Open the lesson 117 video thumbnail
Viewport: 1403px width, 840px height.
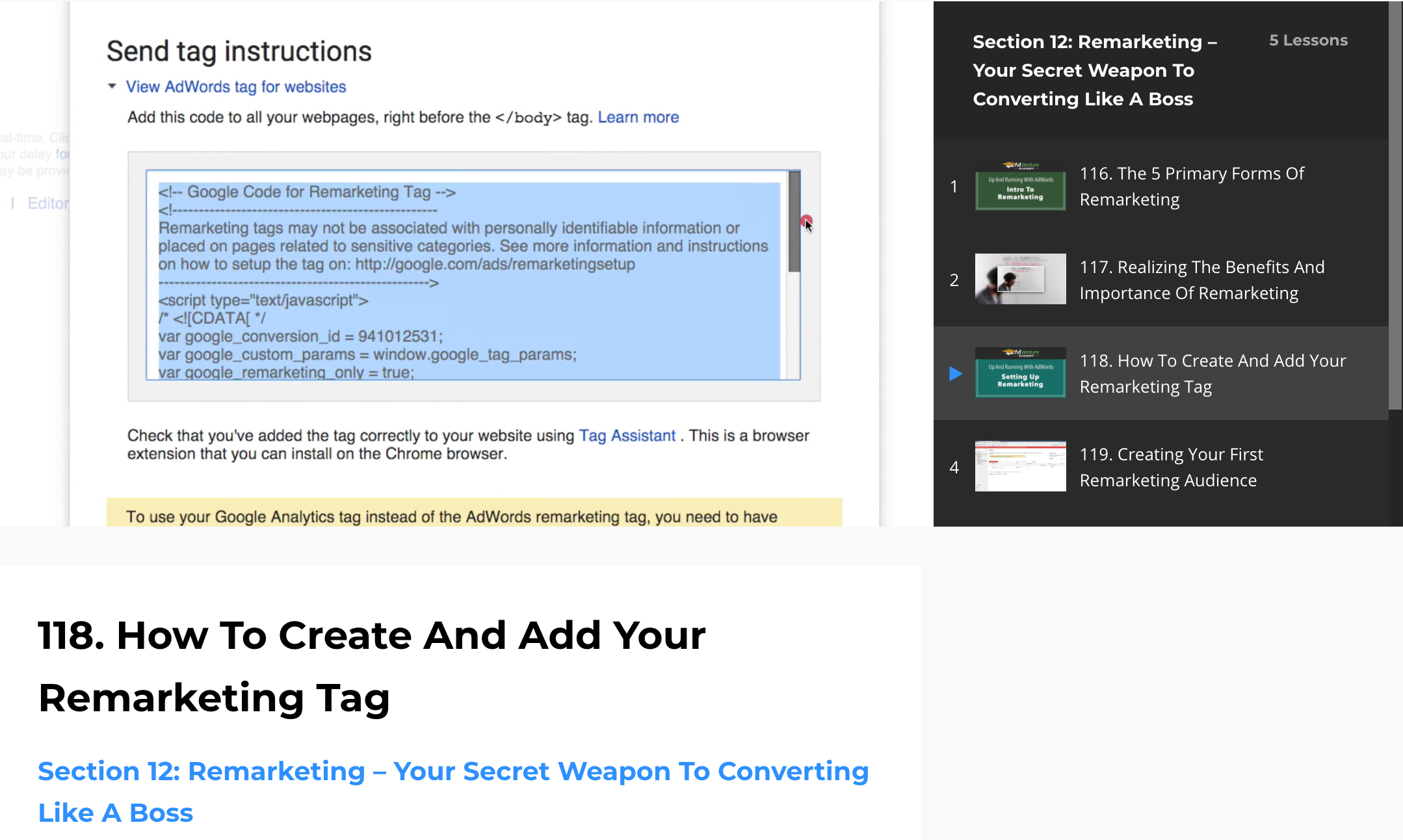pyautogui.click(x=1020, y=280)
